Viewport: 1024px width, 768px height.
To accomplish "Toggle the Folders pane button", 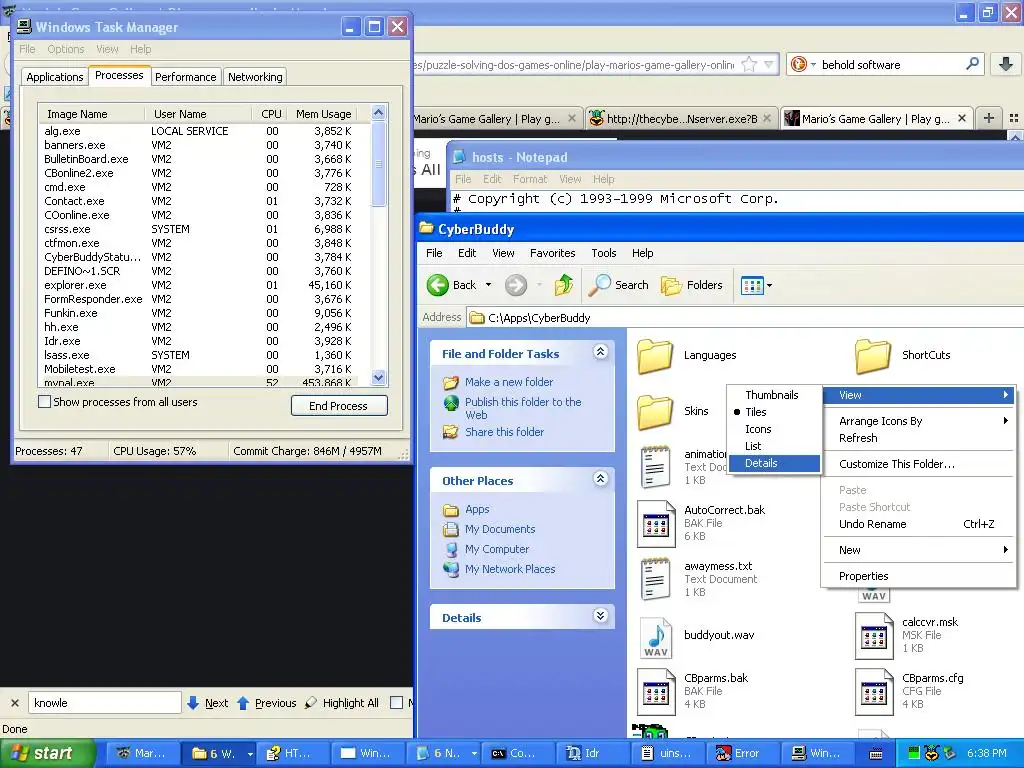I will 692,285.
